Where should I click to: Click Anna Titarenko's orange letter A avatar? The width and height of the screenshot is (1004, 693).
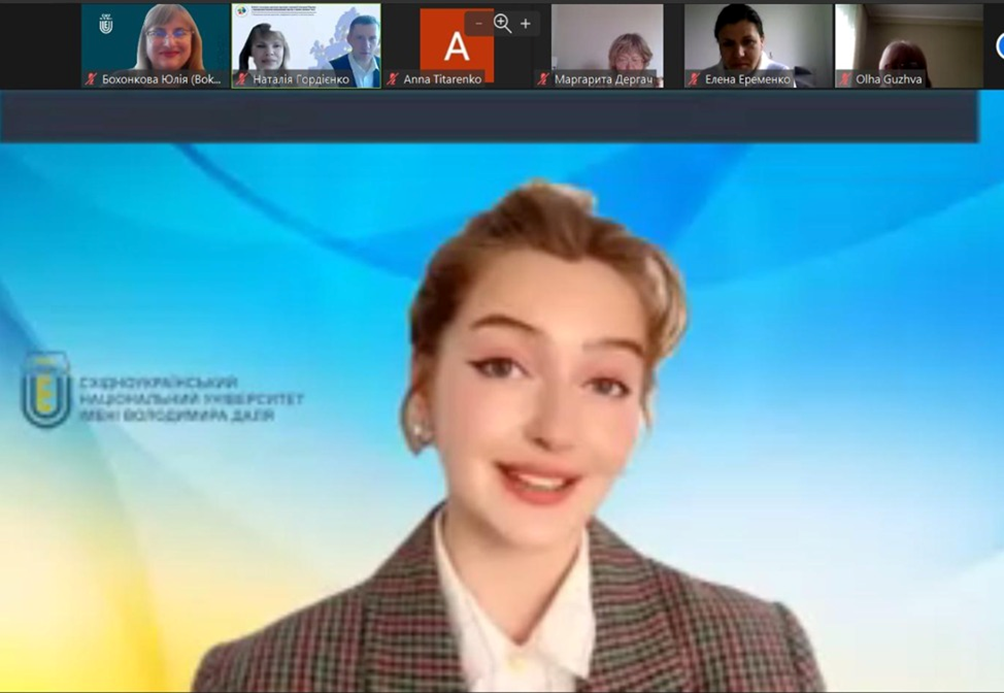[456, 45]
